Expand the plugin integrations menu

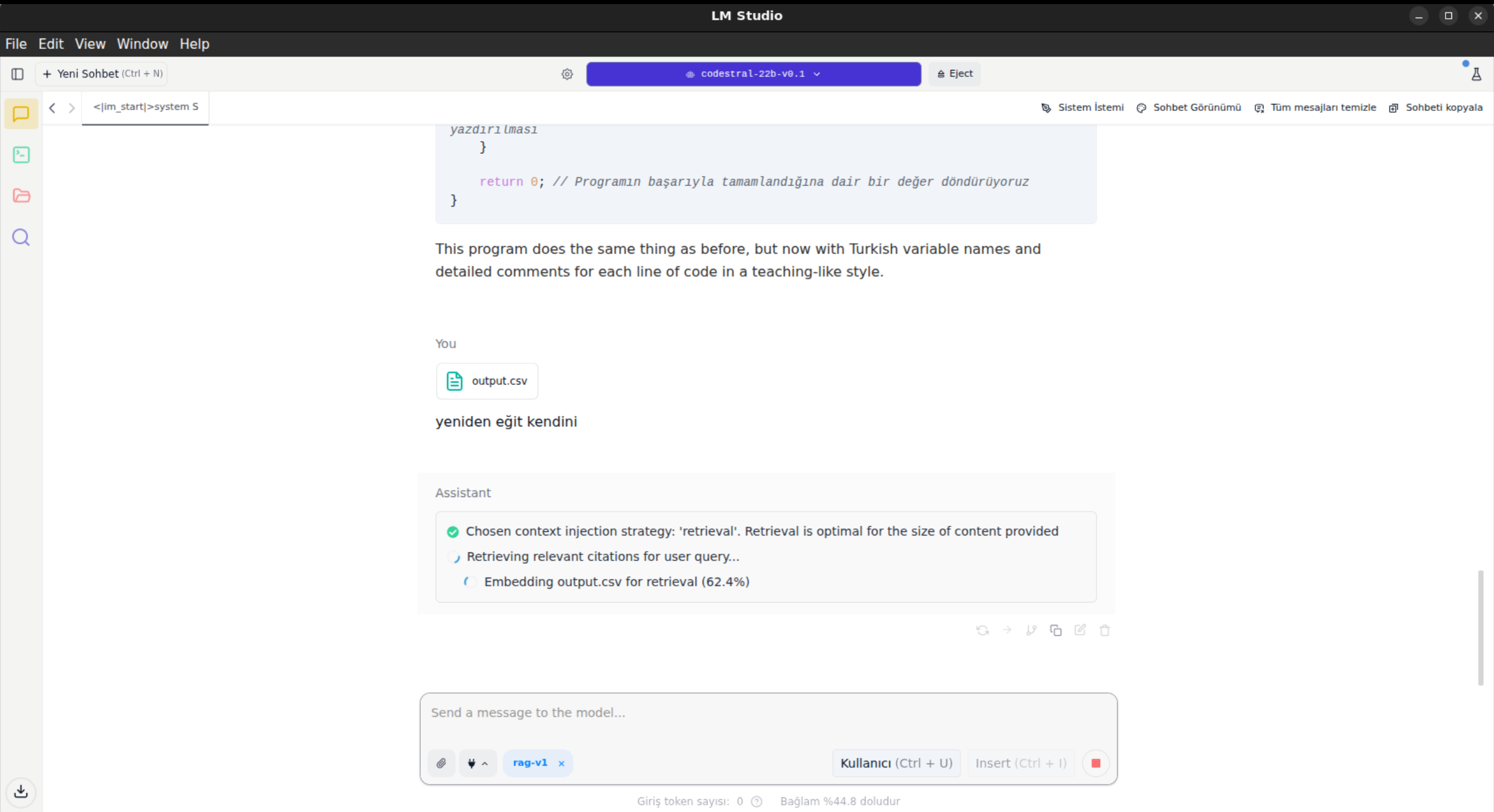pyautogui.click(x=477, y=763)
